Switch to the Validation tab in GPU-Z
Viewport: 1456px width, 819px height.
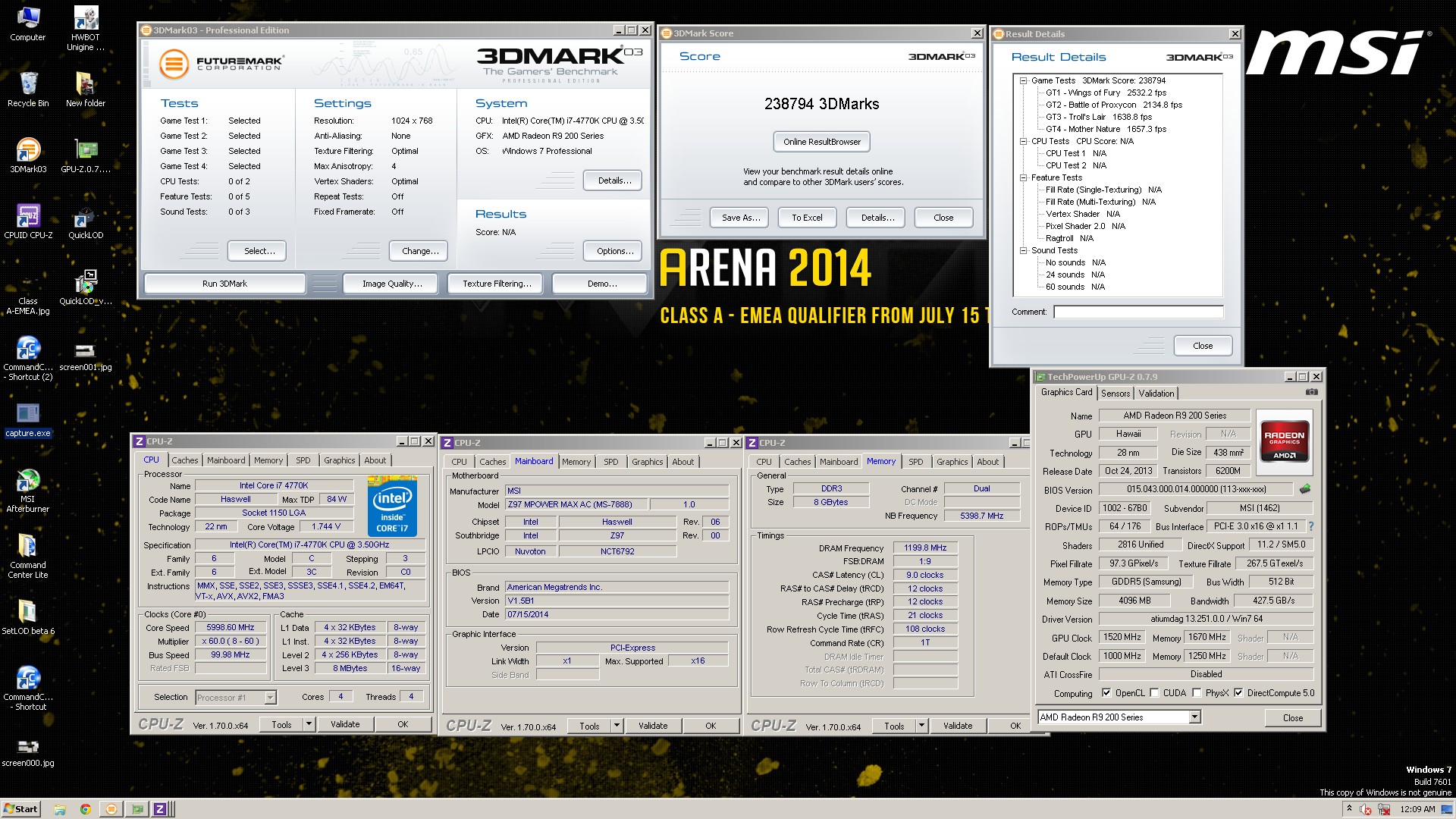pos(1156,394)
